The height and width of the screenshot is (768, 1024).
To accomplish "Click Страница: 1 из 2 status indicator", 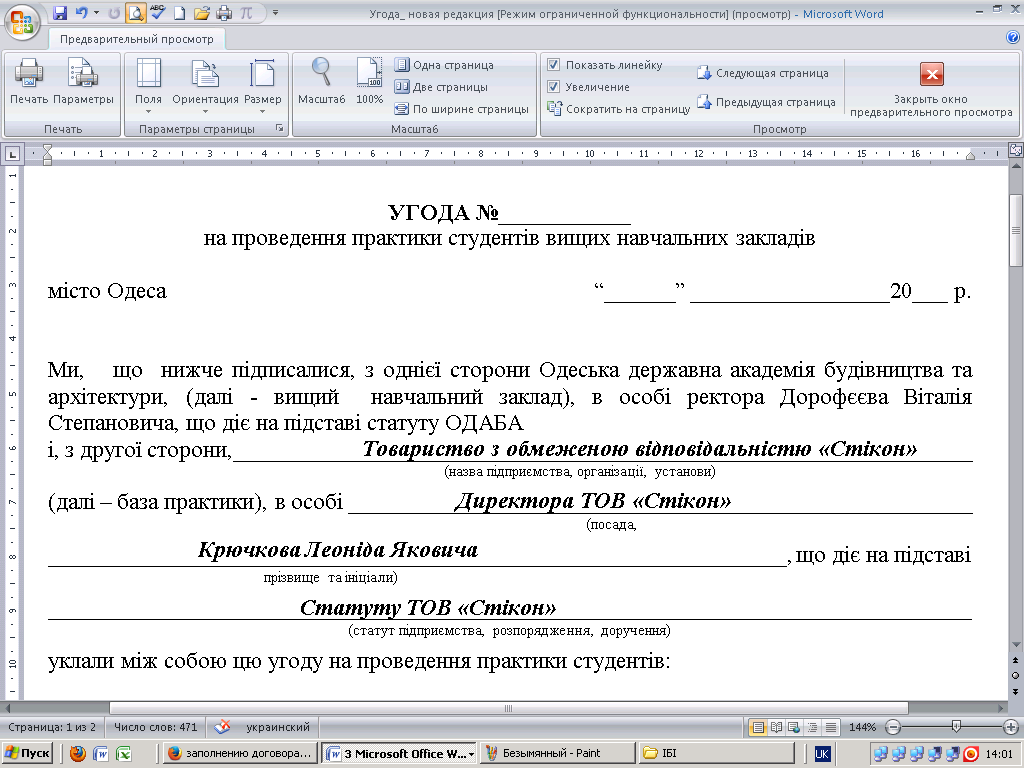I will tap(52, 727).
